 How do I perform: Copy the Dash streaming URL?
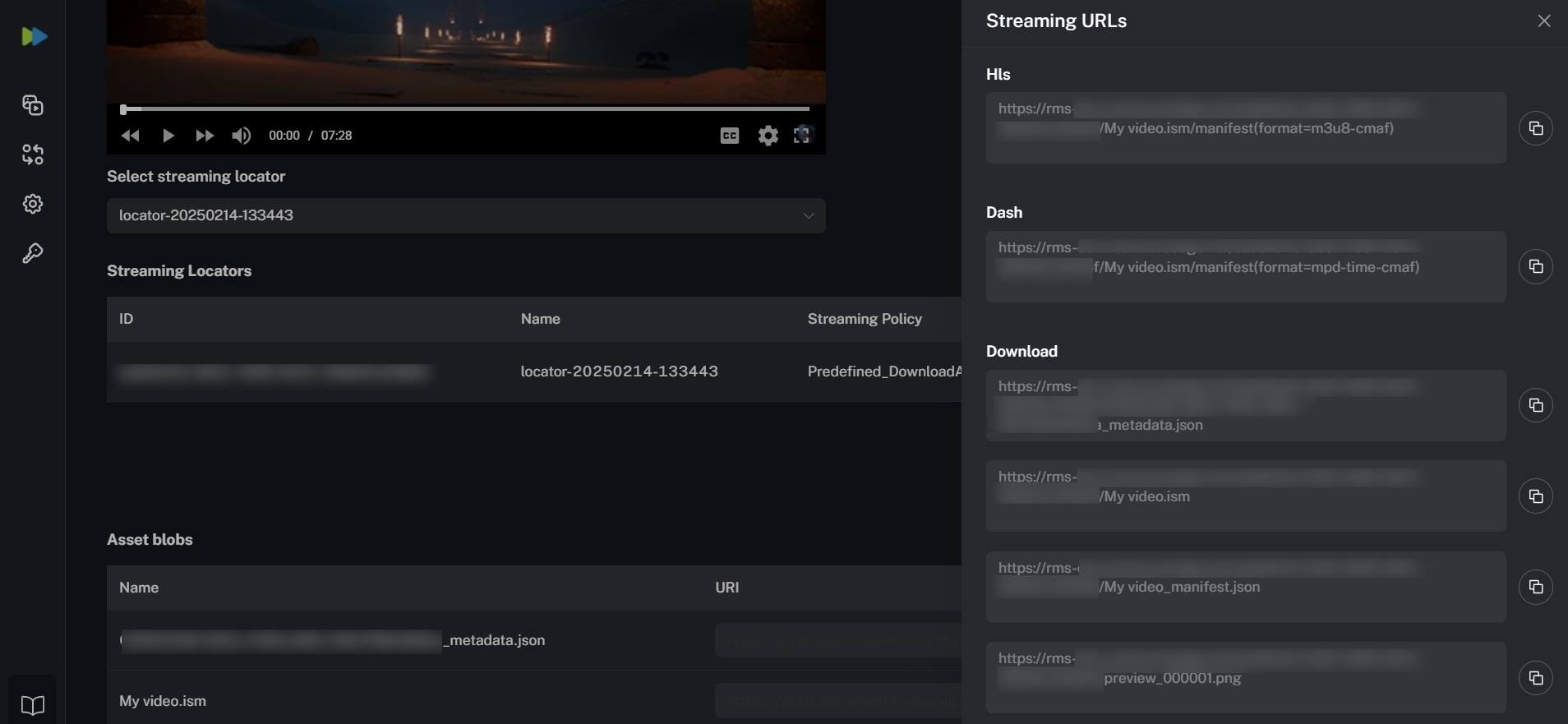pos(1536,266)
